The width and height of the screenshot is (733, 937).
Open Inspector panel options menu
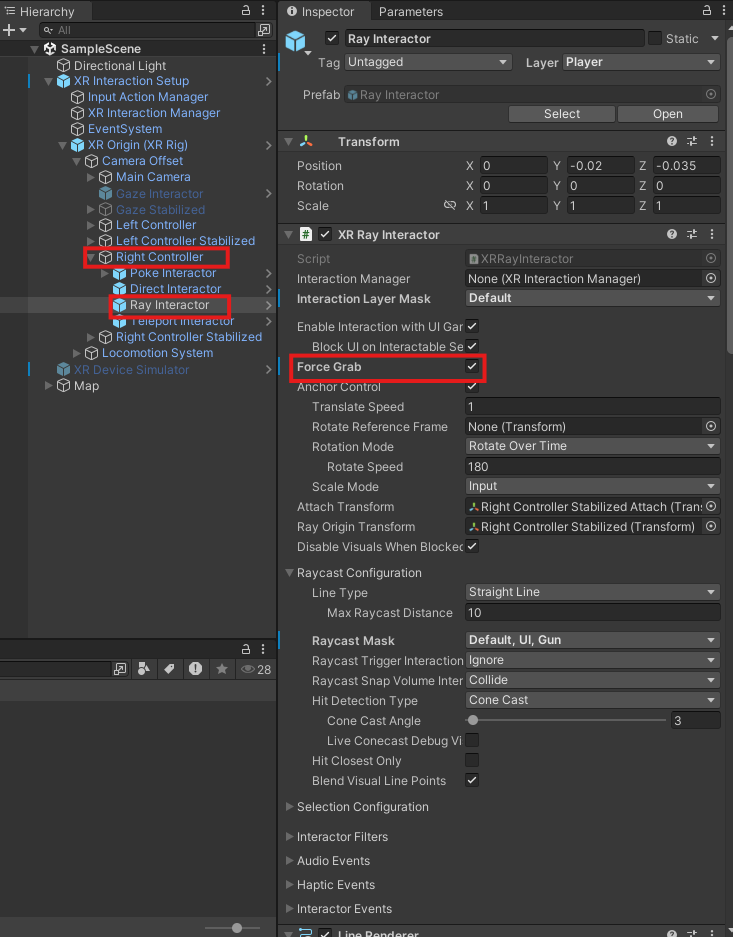click(724, 11)
